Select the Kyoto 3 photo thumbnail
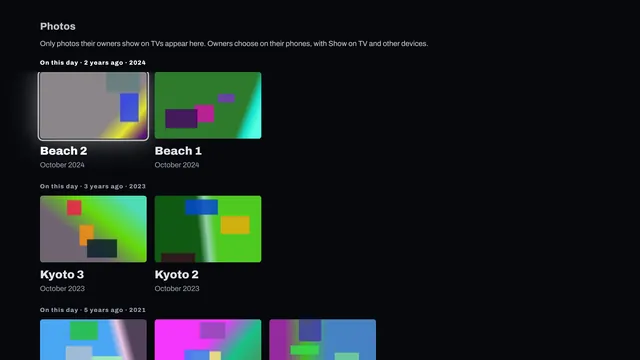 click(x=93, y=229)
